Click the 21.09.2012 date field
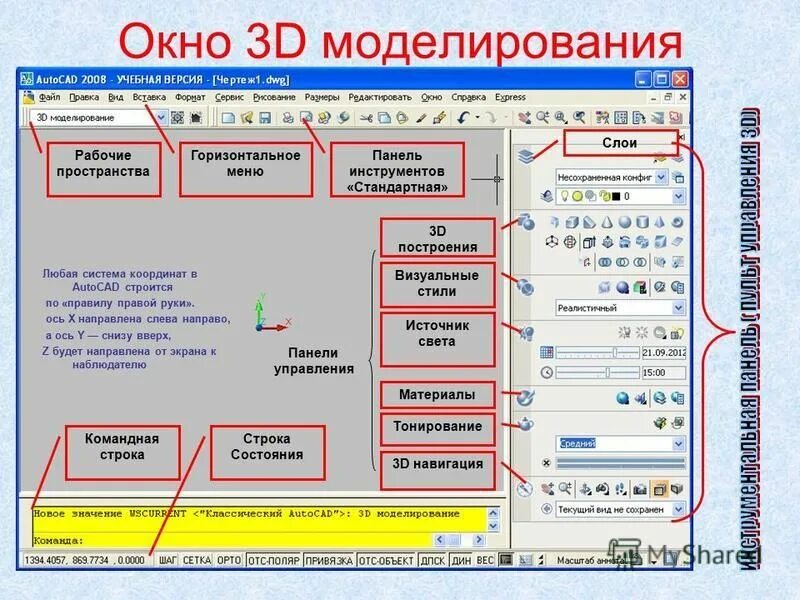Image resolution: width=800 pixels, height=600 pixels. [663, 353]
